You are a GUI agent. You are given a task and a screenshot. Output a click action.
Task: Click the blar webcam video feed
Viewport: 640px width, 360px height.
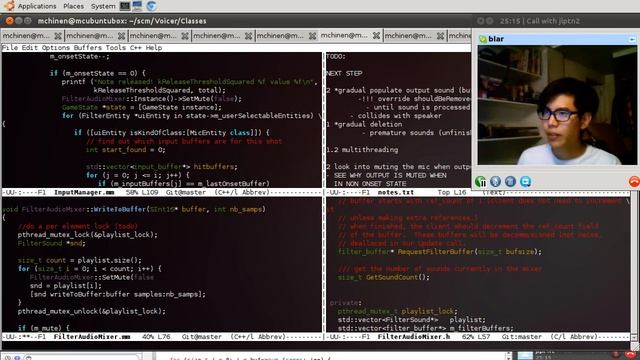click(x=557, y=105)
